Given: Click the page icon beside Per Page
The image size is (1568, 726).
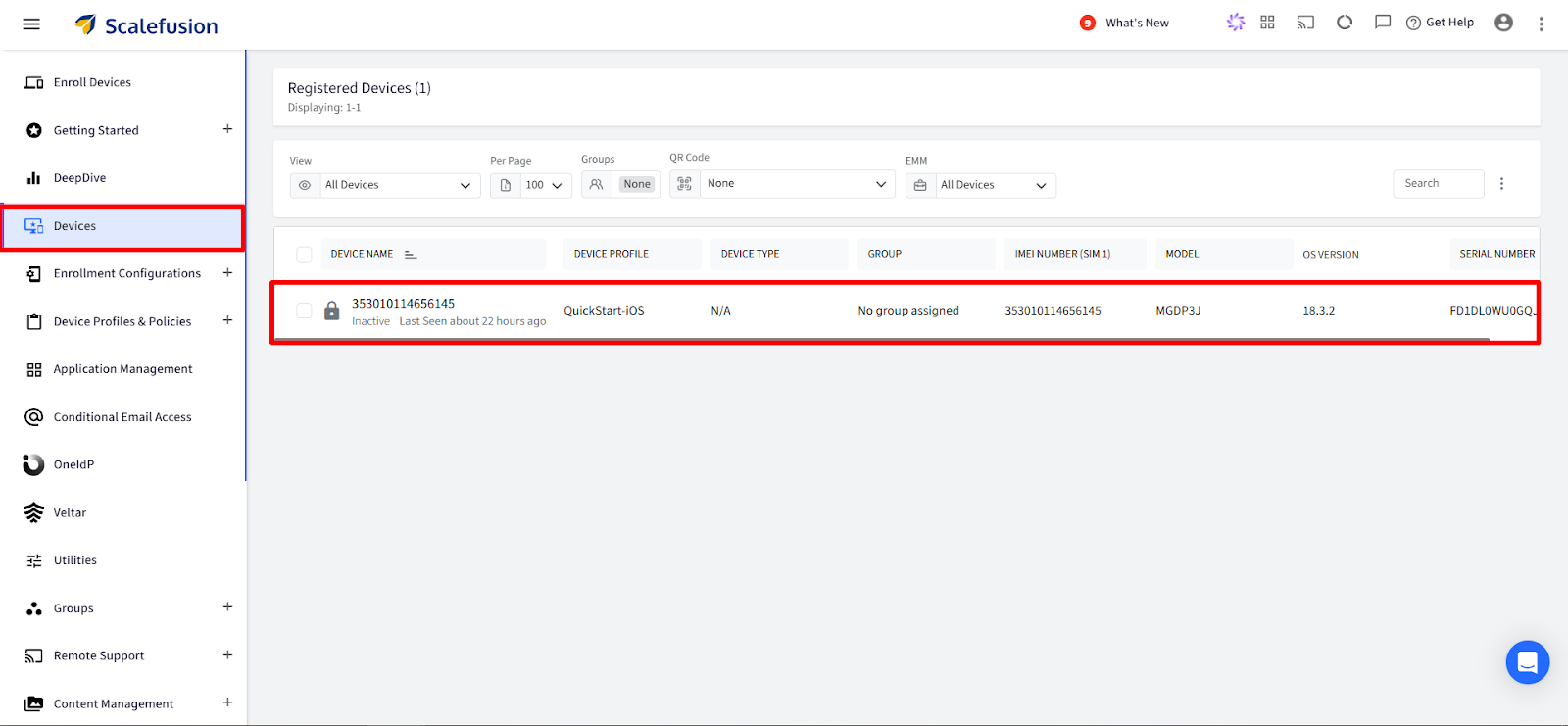Looking at the screenshot, I should click(x=506, y=185).
